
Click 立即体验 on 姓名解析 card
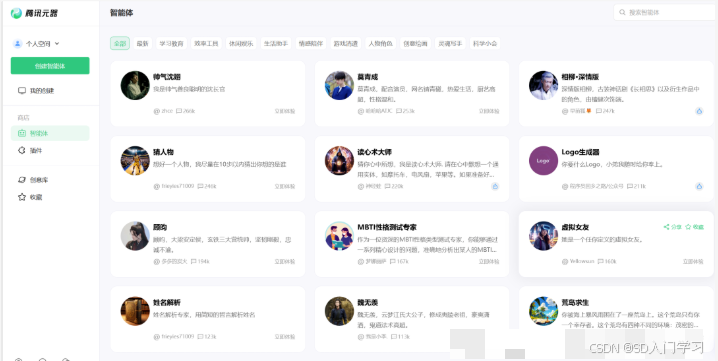(285, 337)
